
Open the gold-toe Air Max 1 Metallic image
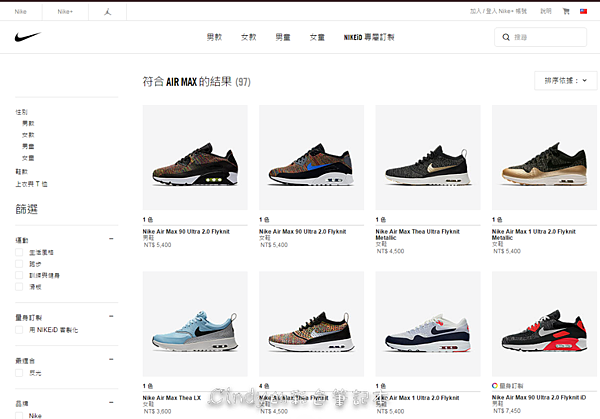(544, 157)
